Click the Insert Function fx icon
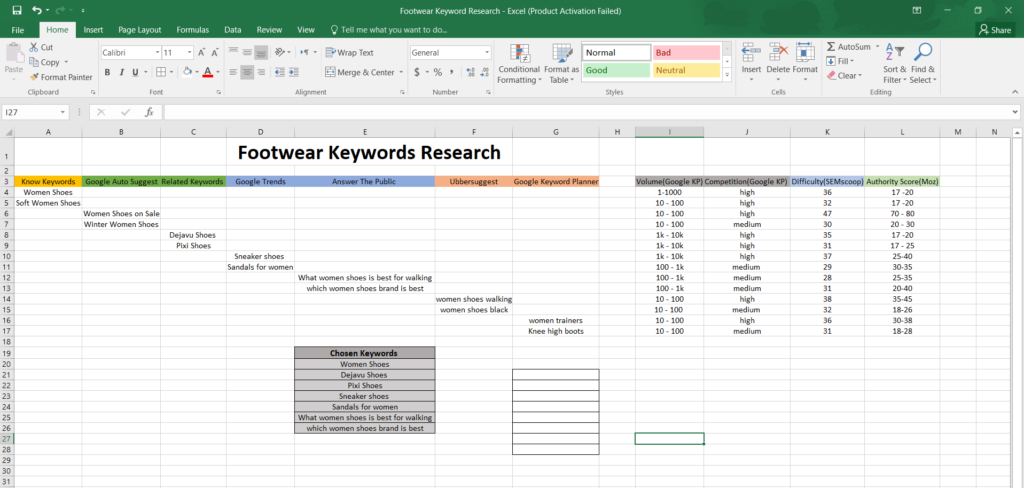 coord(149,112)
